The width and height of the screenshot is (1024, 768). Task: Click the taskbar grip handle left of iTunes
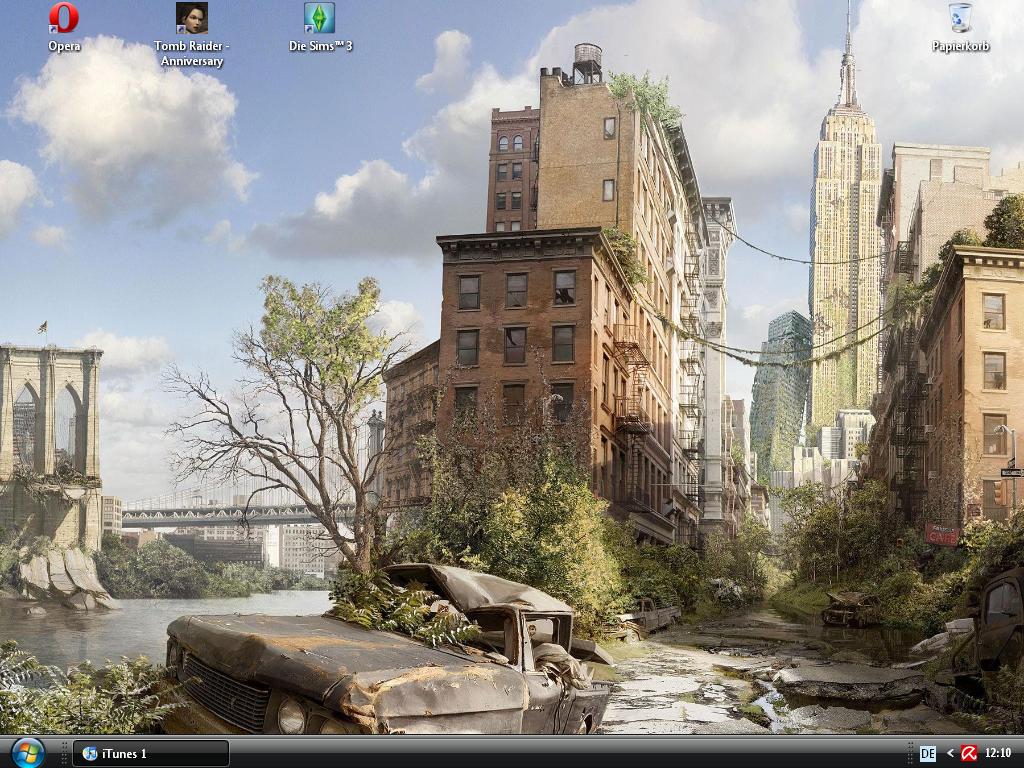pos(65,753)
